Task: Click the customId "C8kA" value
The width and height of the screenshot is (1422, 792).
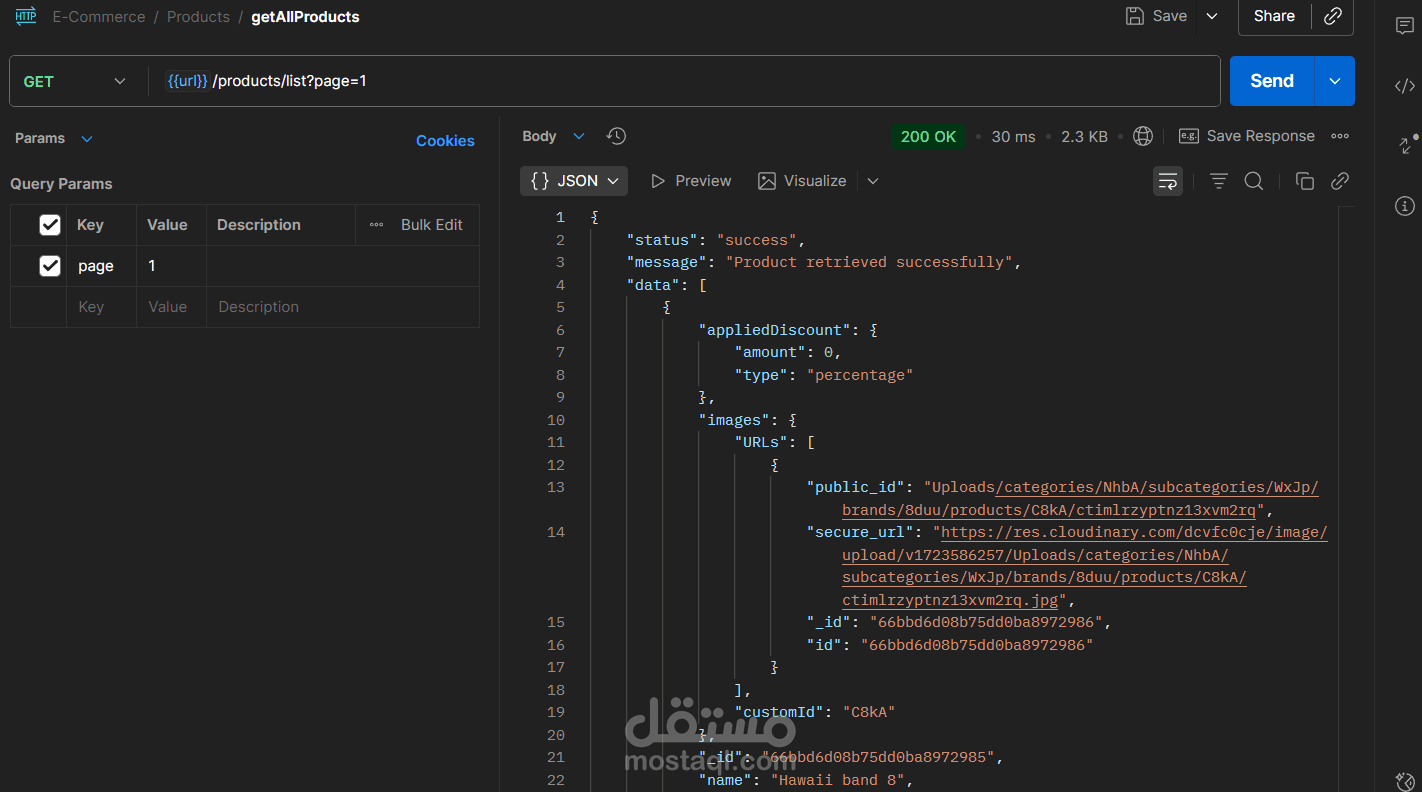Action: coord(869,712)
